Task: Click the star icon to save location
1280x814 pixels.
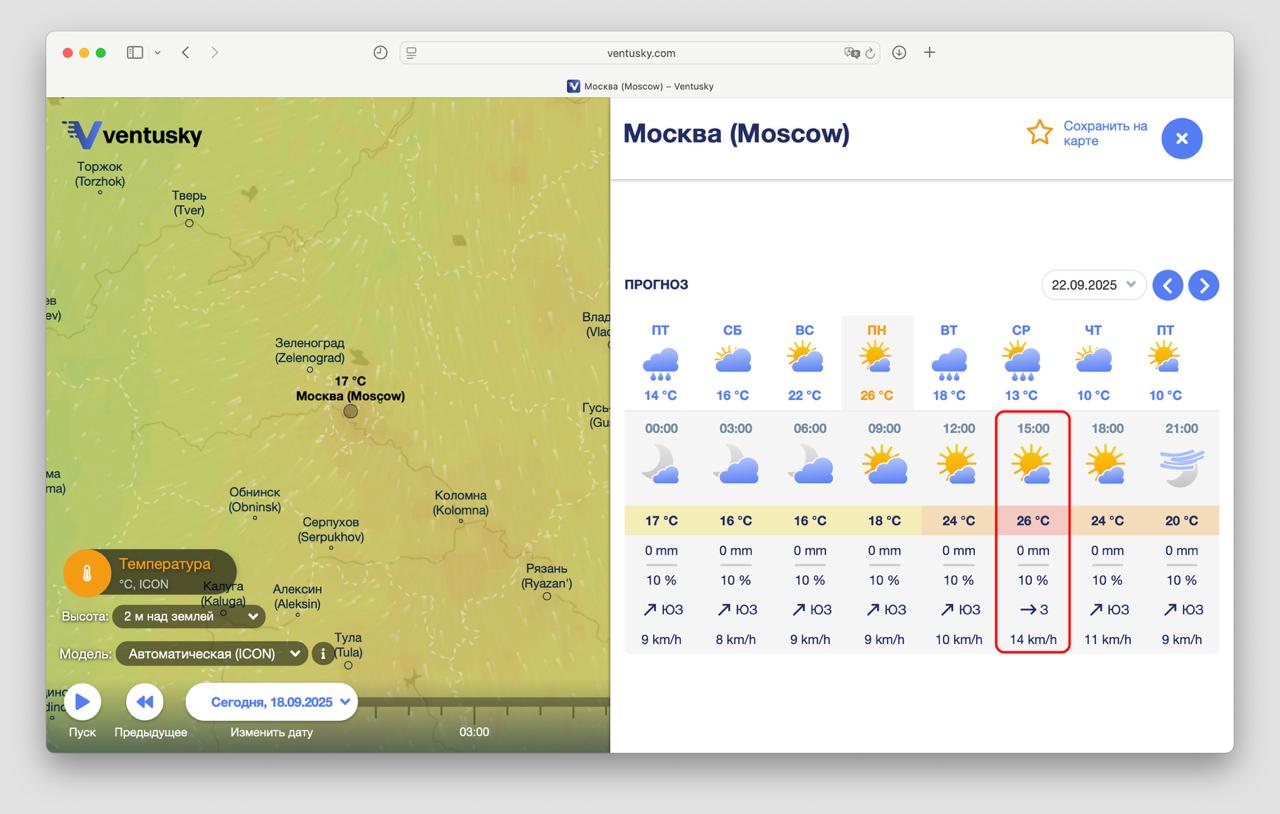Action: (x=1040, y=133)
